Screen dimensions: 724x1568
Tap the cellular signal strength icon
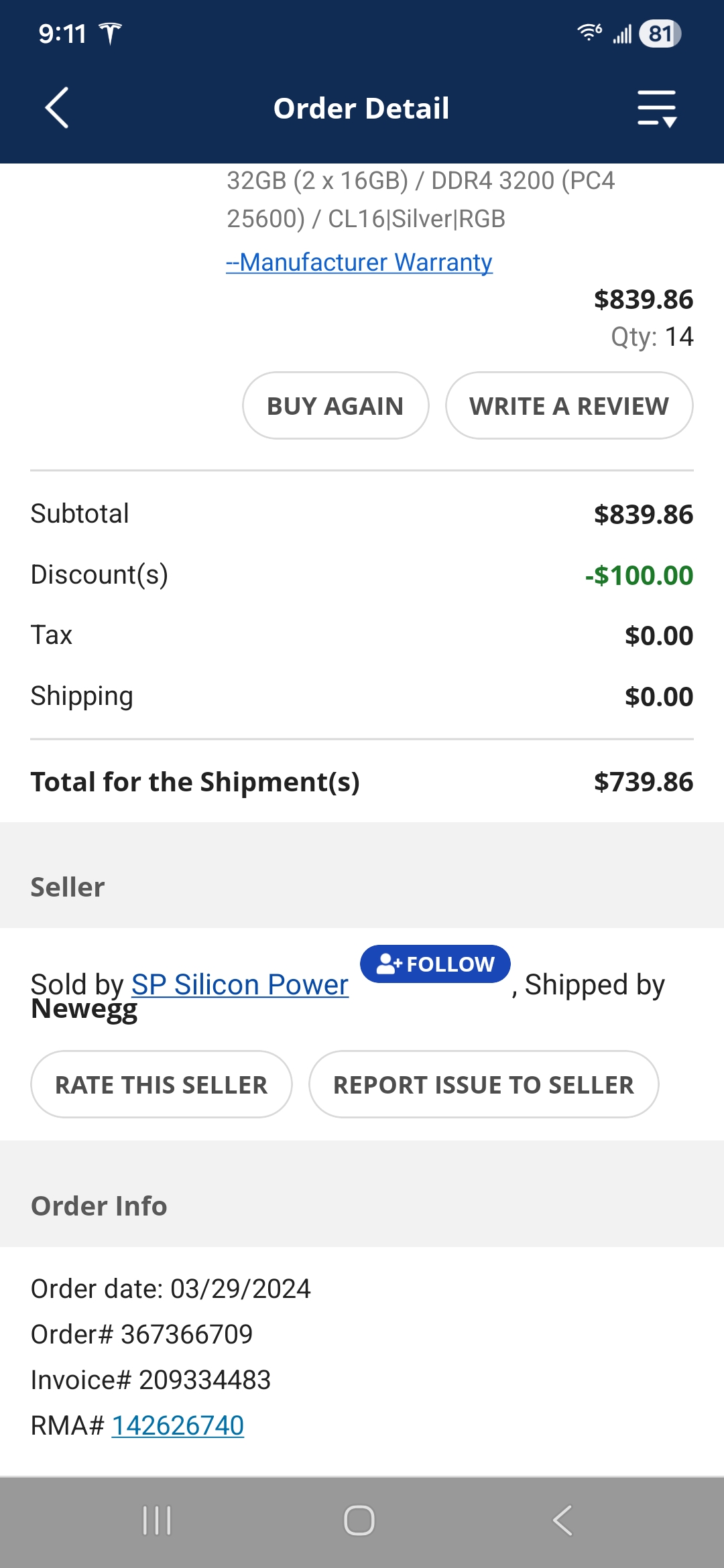[x=622, y=34]
